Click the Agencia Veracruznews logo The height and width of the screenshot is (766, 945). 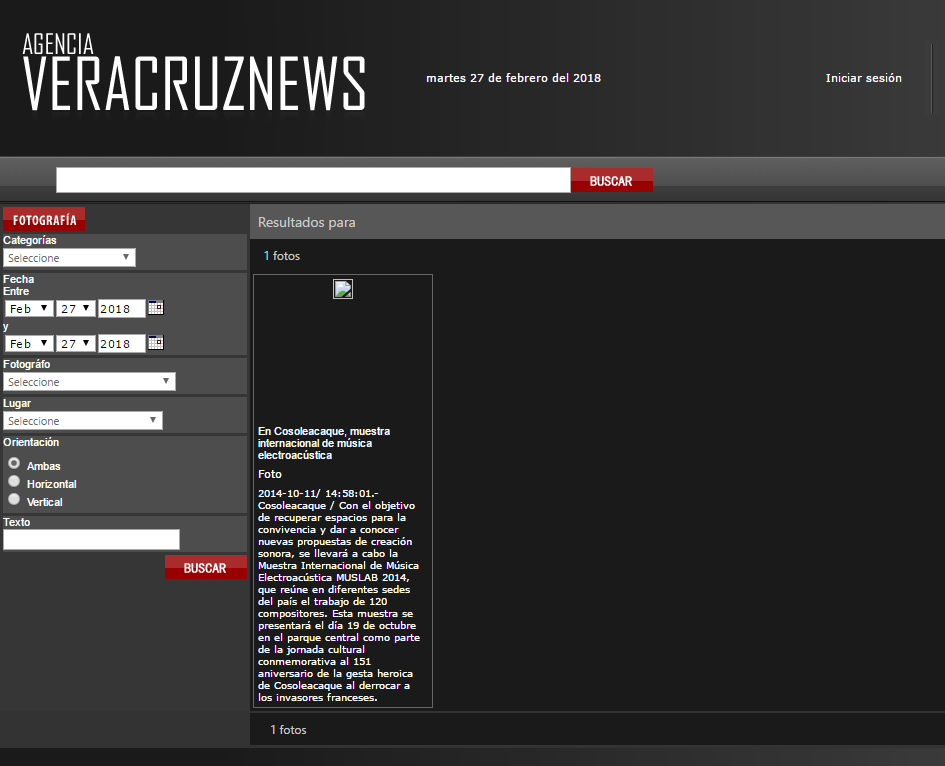click(x=194, y=74)
